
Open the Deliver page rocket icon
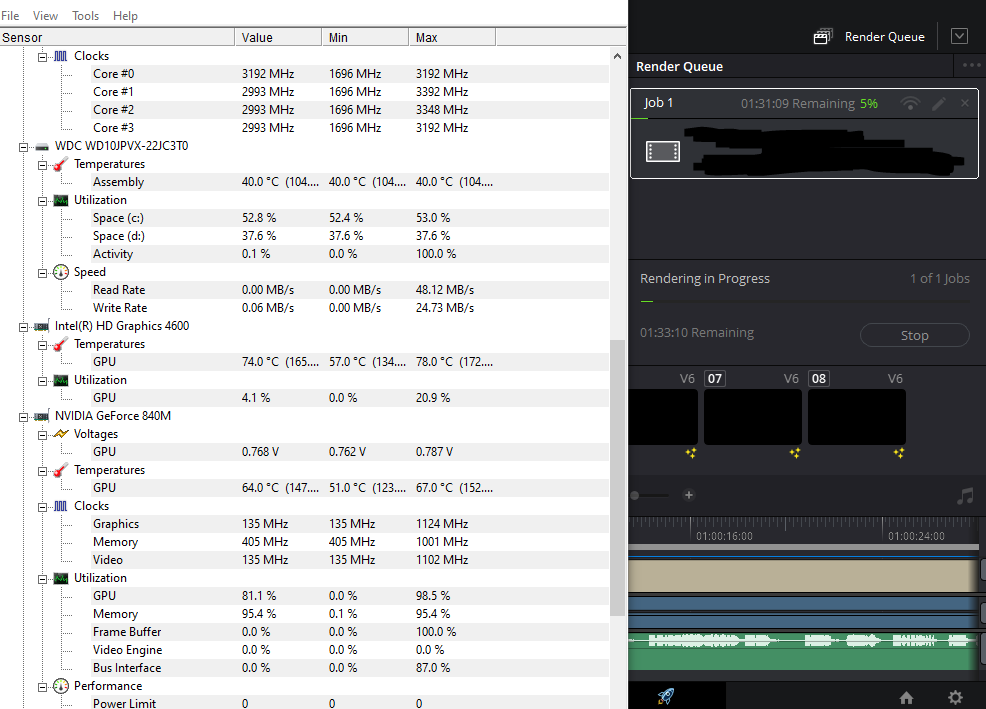point(666,696)
